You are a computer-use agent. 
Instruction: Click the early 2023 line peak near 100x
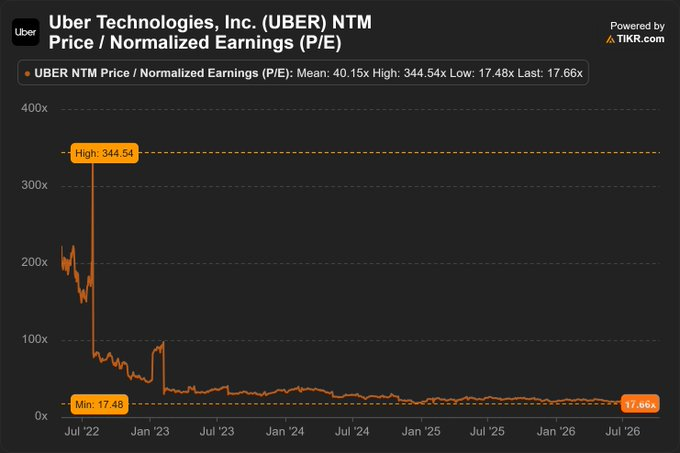click(163, 343)
